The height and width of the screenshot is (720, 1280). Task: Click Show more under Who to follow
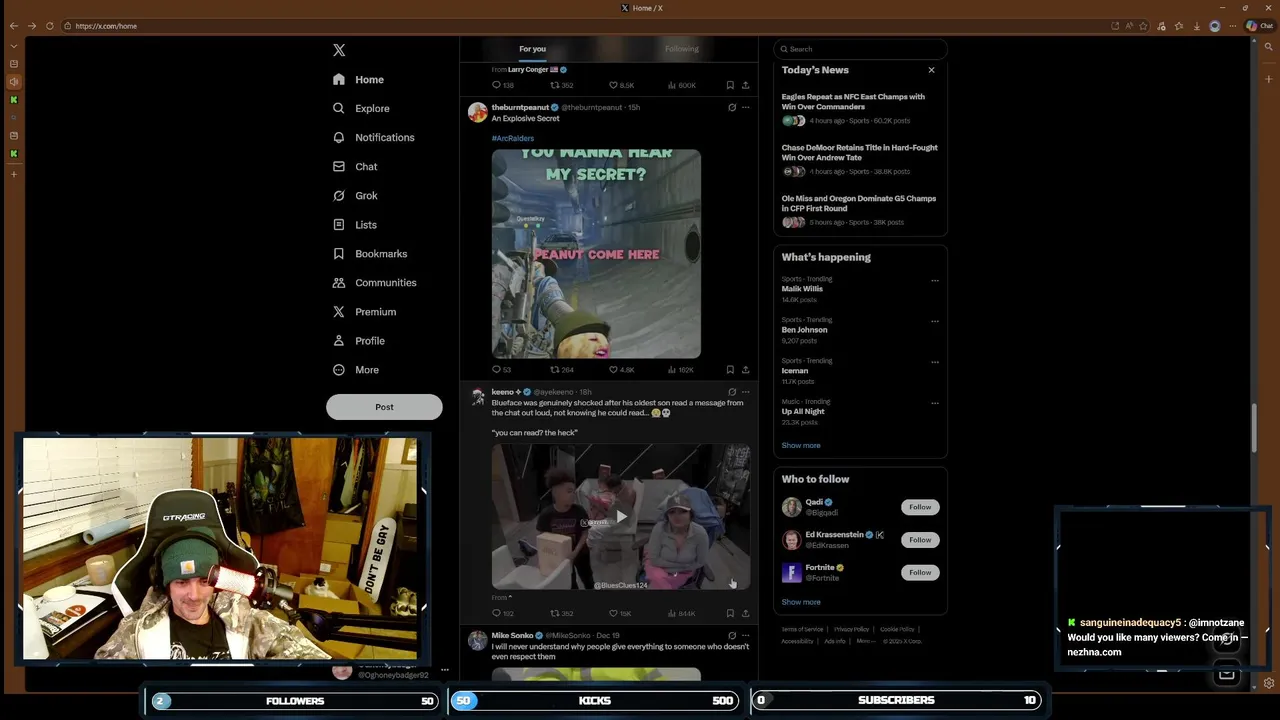(x=801, y=602)
